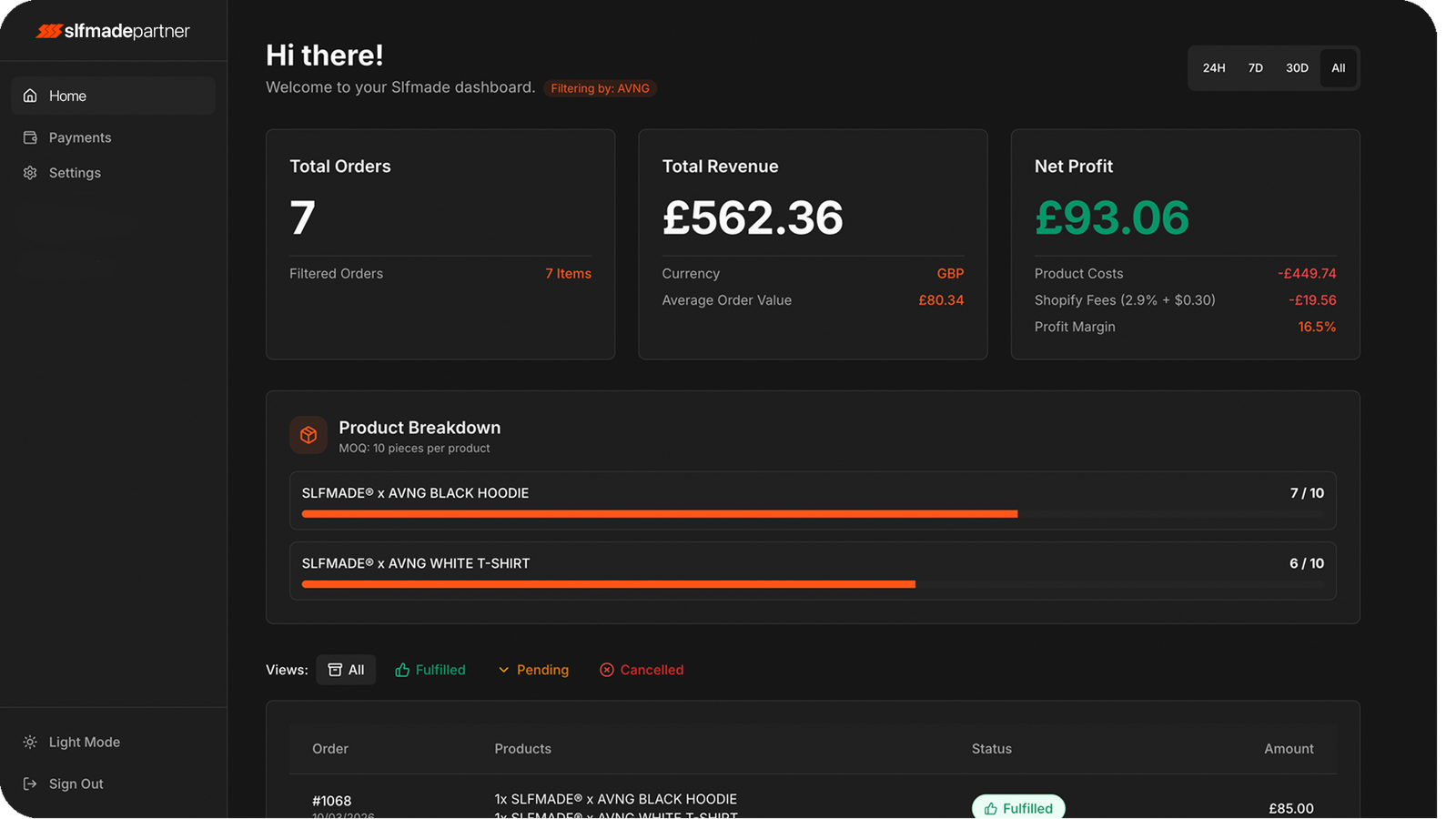
Task: Click the '7 Items' filtered orders value
Action: [569, 274]
